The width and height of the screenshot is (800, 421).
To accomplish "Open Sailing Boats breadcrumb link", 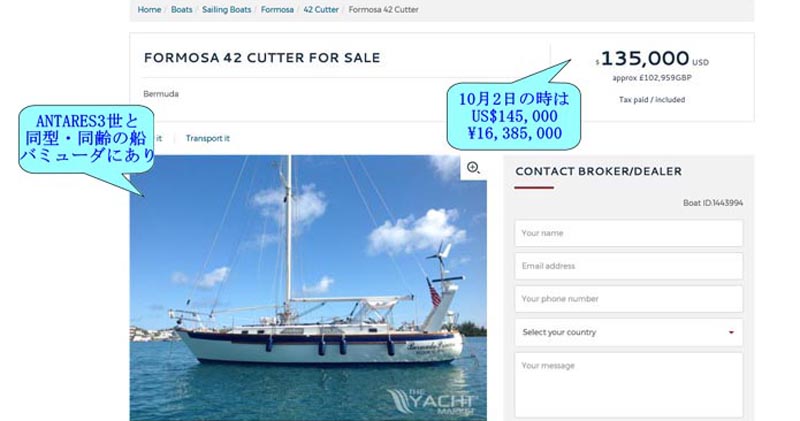I will [x=227, y=10].
